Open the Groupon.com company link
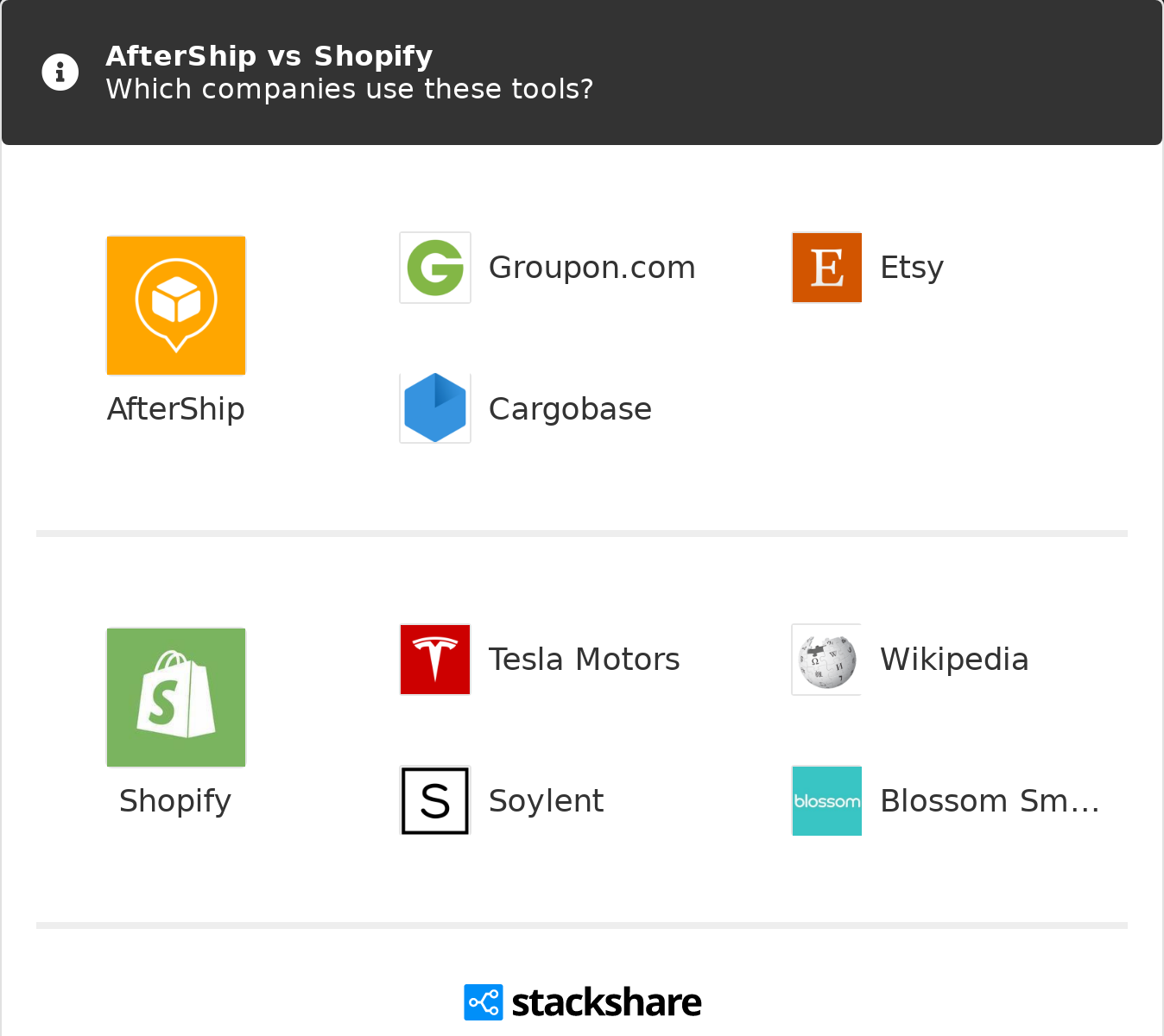The height and width of the screenshot is (1036, 1164). [592, 268]
